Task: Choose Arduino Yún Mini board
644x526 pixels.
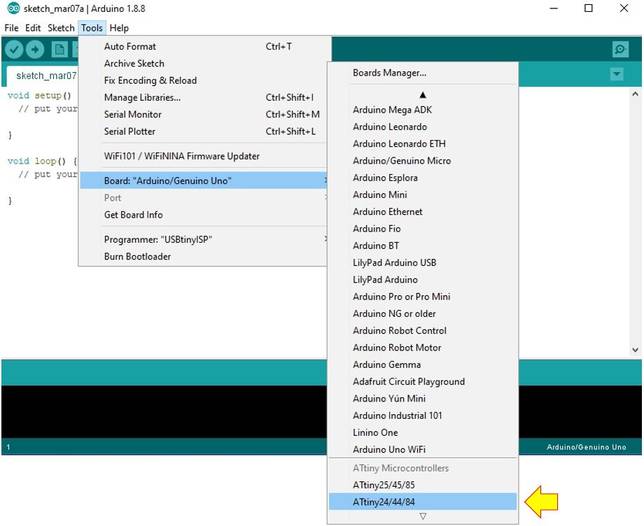Action: tap(423, 398)
